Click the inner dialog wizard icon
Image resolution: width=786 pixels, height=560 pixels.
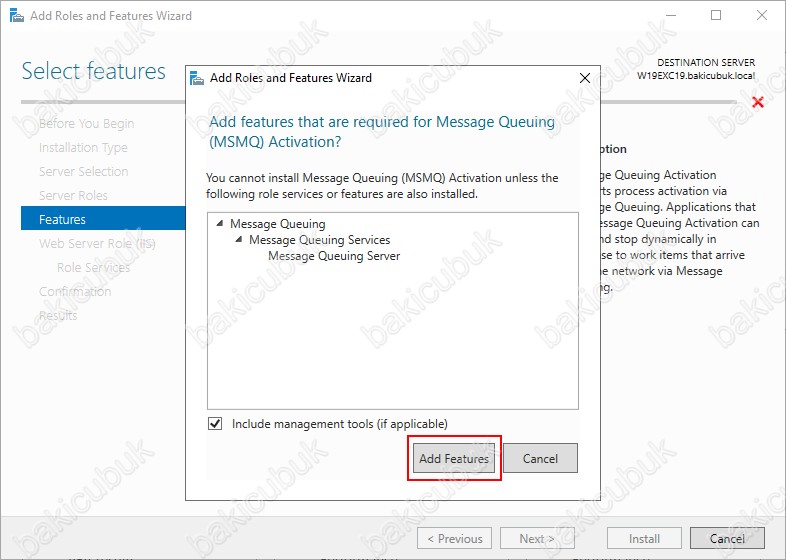tap(197, 78)
